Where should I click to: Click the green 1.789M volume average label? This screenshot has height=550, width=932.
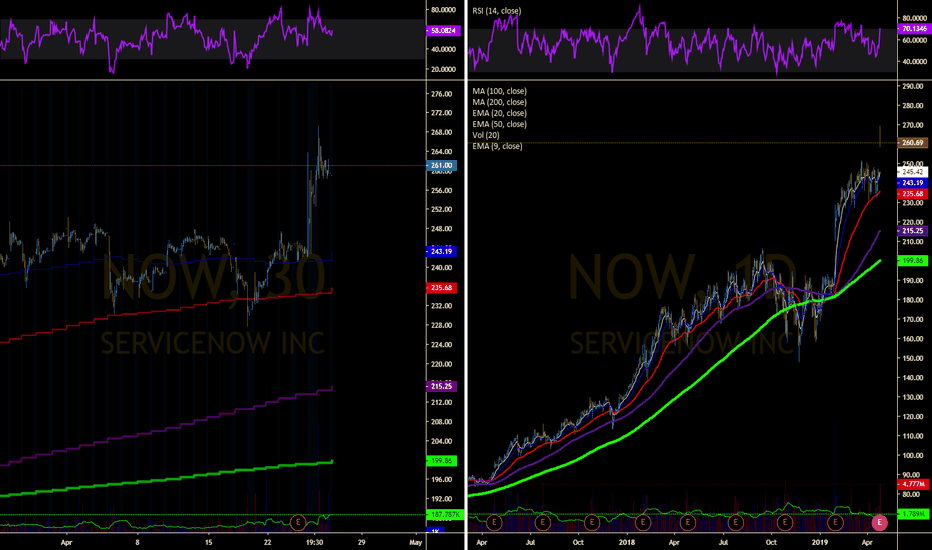click(x=912, y=514)
